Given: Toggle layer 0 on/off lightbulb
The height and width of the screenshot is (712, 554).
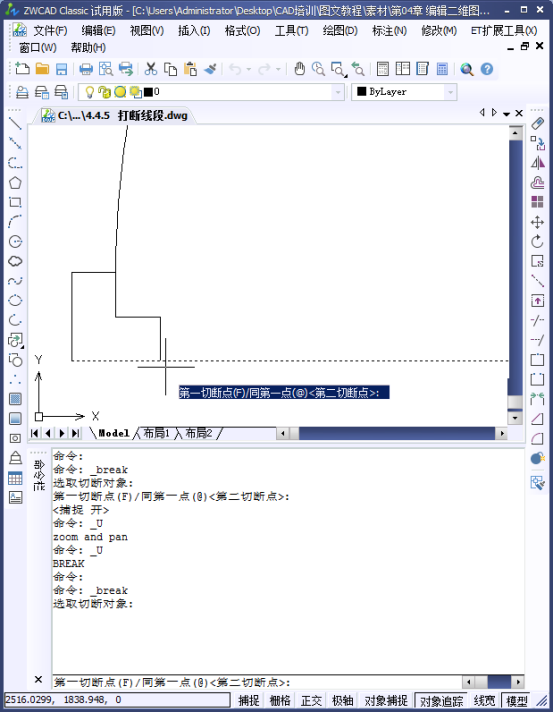Looking at the screenshot, I should [90, 92].
